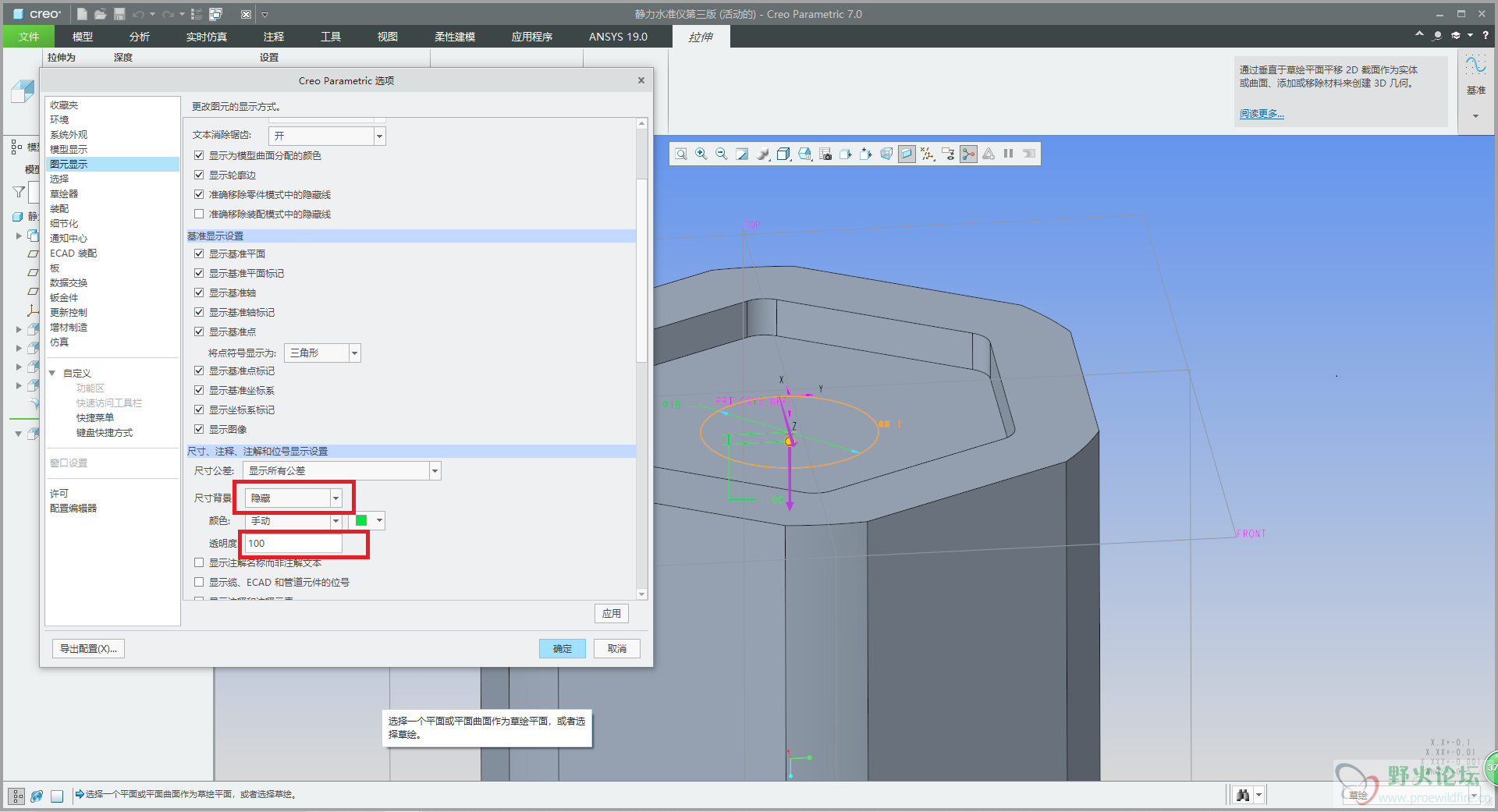Open the 阅读更多... link
This screenshot has height=812, width=1498.
1262,114
